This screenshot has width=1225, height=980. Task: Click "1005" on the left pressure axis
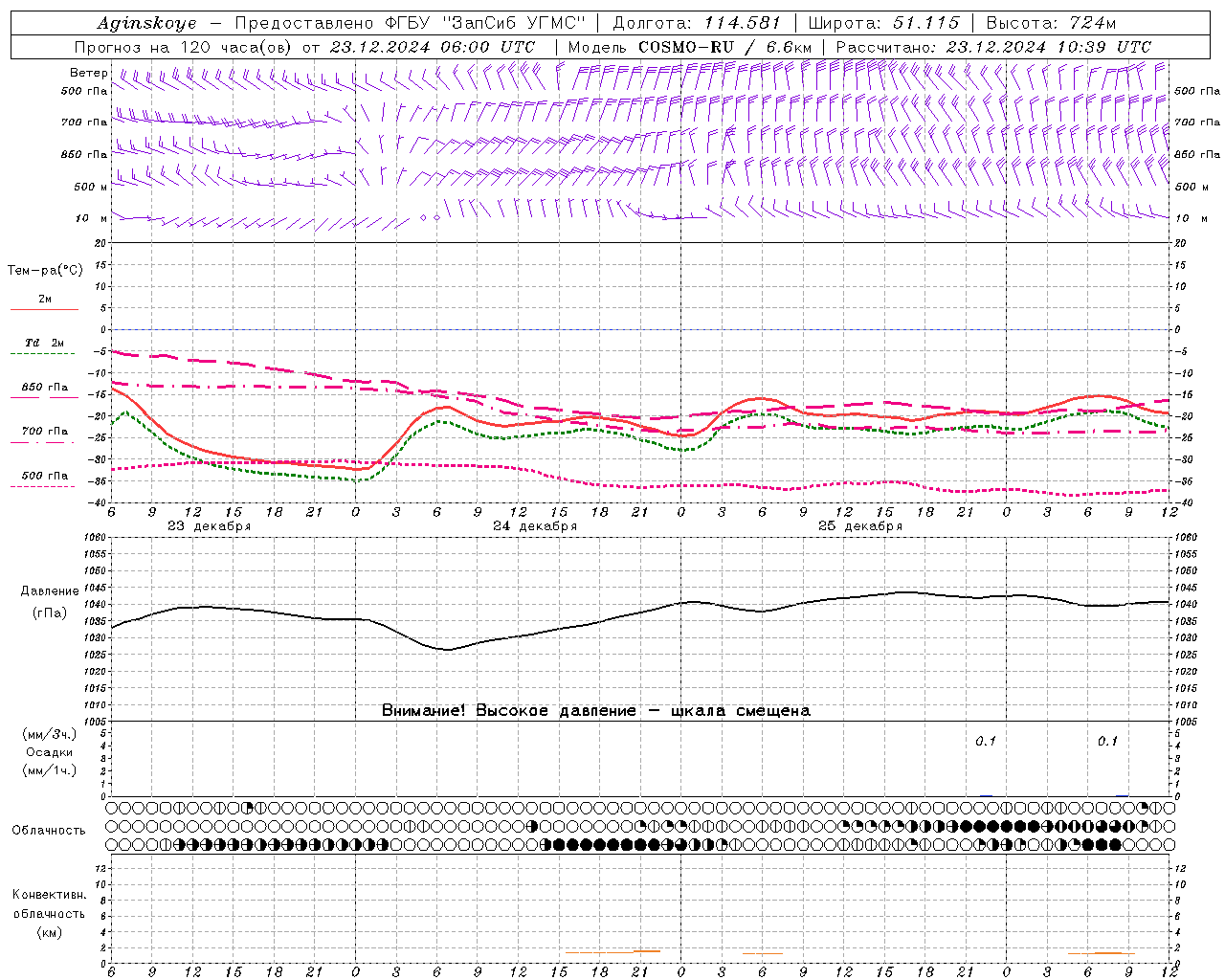pos(94,722)
